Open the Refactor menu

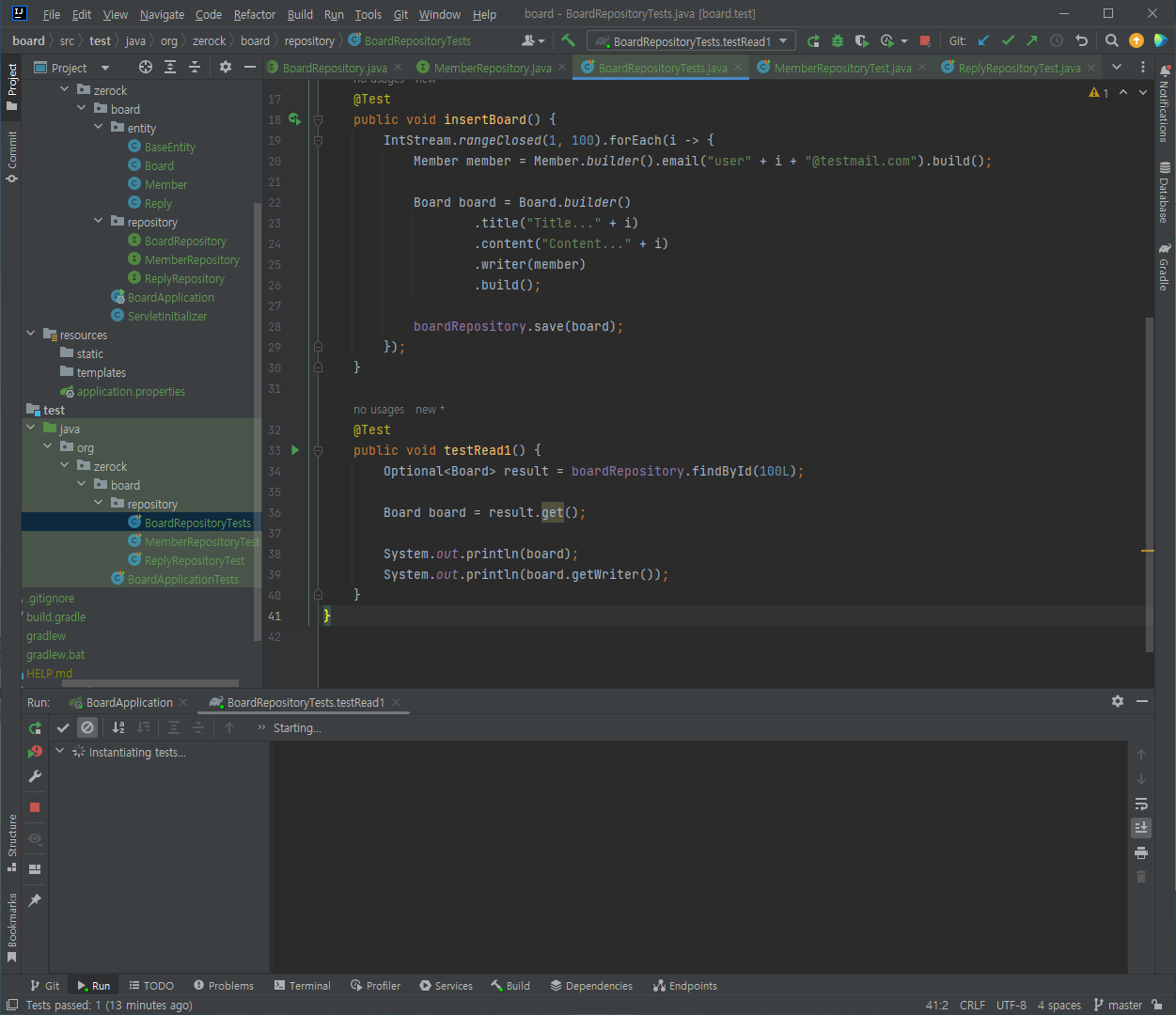[255, 14]
